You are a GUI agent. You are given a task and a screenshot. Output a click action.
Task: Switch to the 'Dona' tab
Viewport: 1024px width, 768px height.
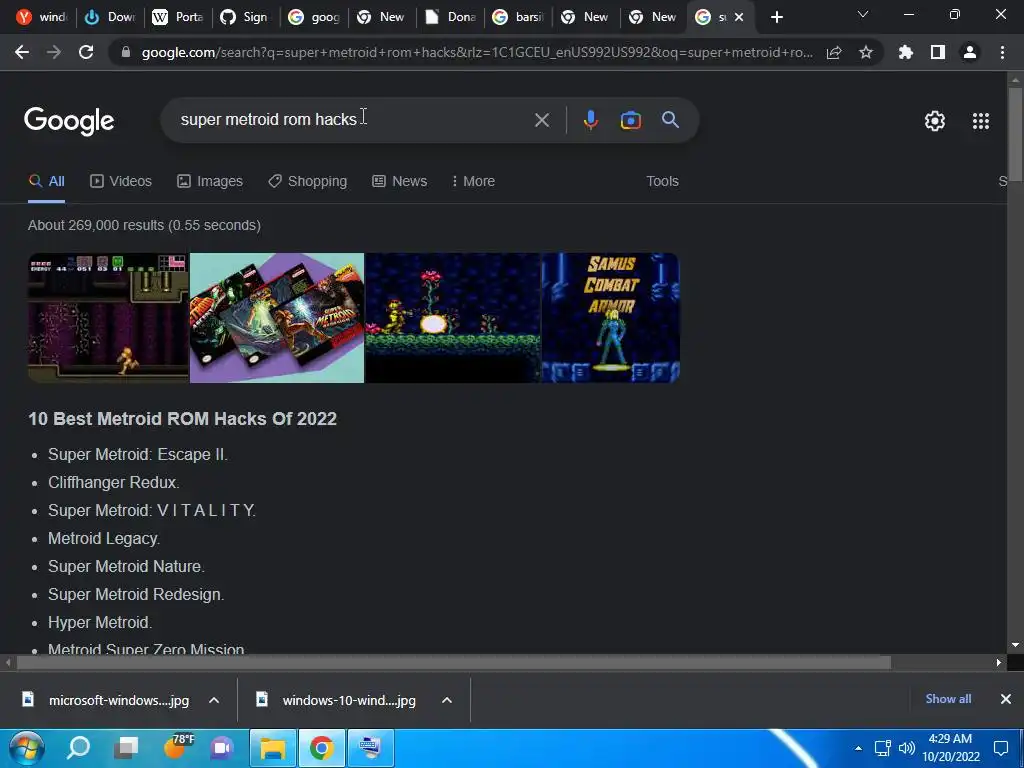tap(450, 17)
